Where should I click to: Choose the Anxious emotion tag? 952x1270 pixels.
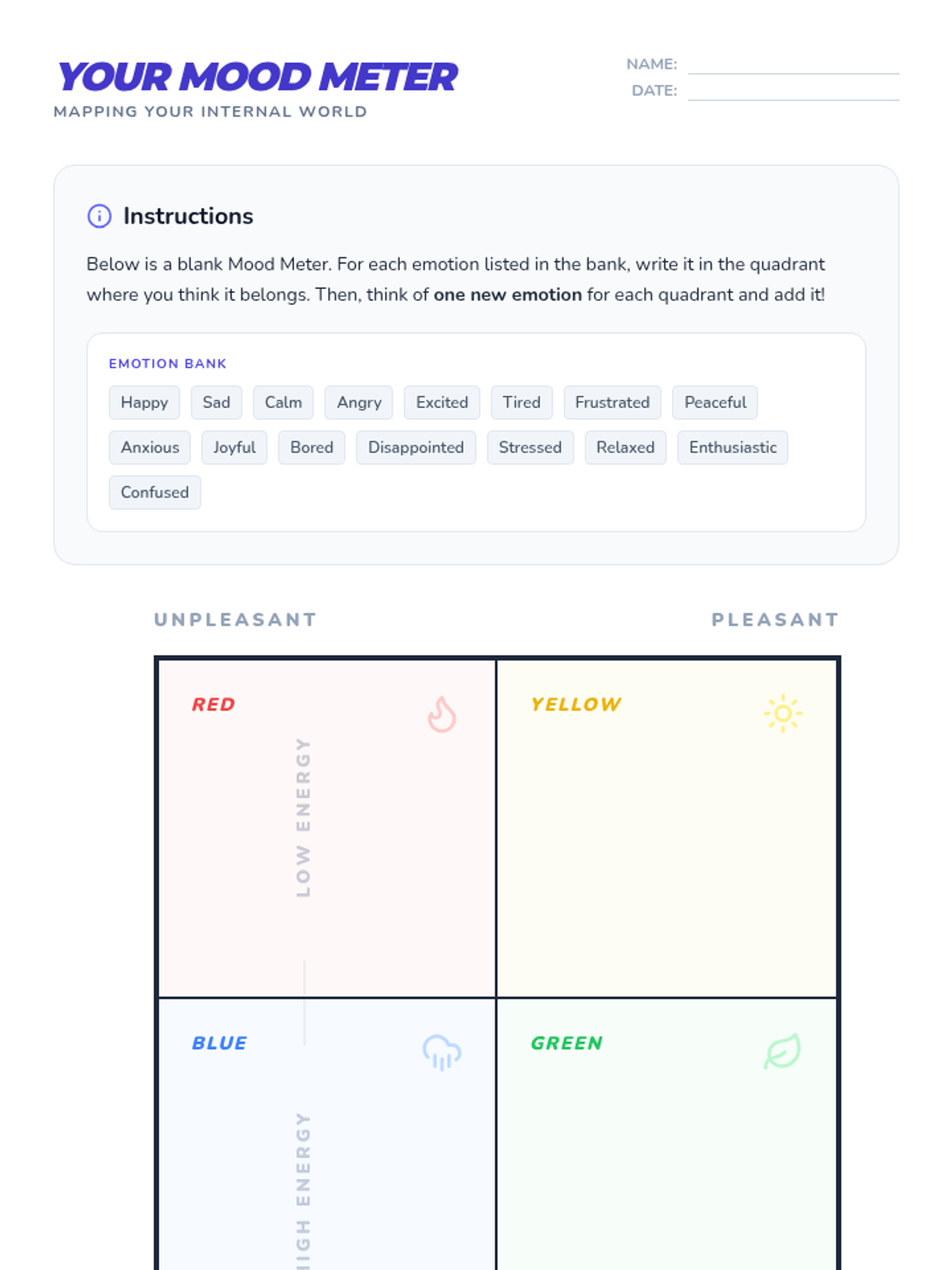click(150, 448)
